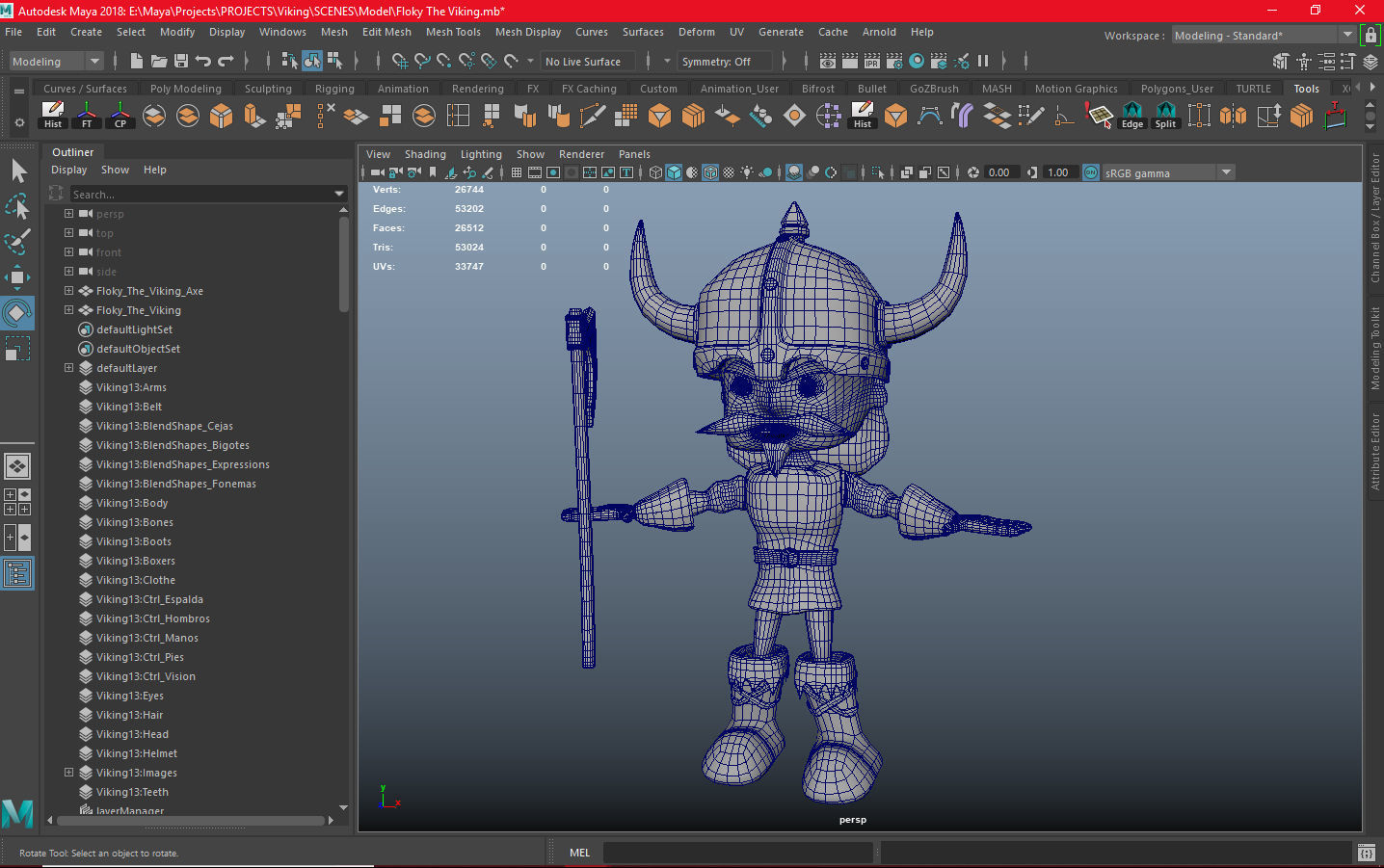Click the Split shelf icon
Viewport: 1384px width, 868px height.
tap(1166, 116)
